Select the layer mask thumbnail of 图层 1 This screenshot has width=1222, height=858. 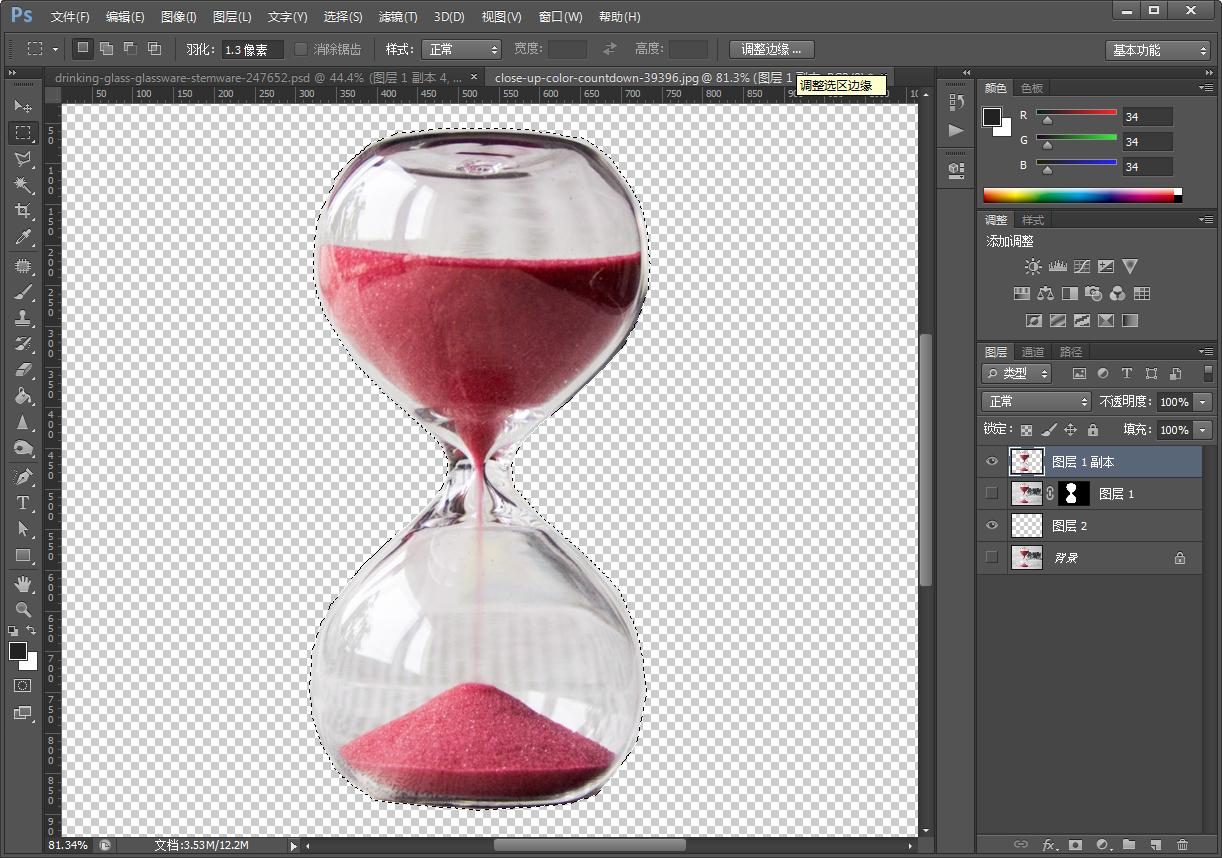(1074, 493)
